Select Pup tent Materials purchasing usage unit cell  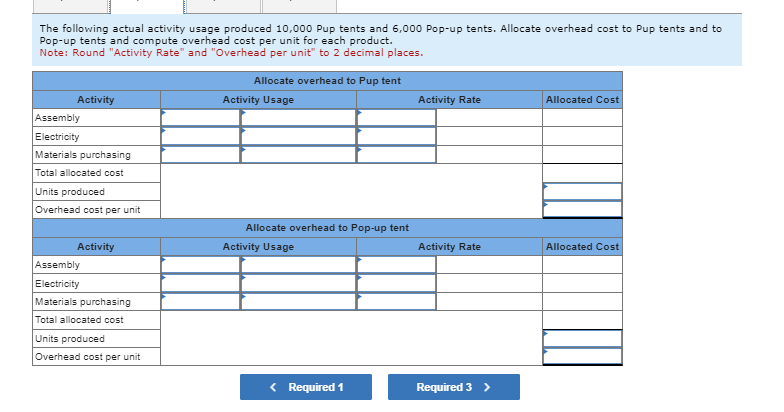coord(298,154)
